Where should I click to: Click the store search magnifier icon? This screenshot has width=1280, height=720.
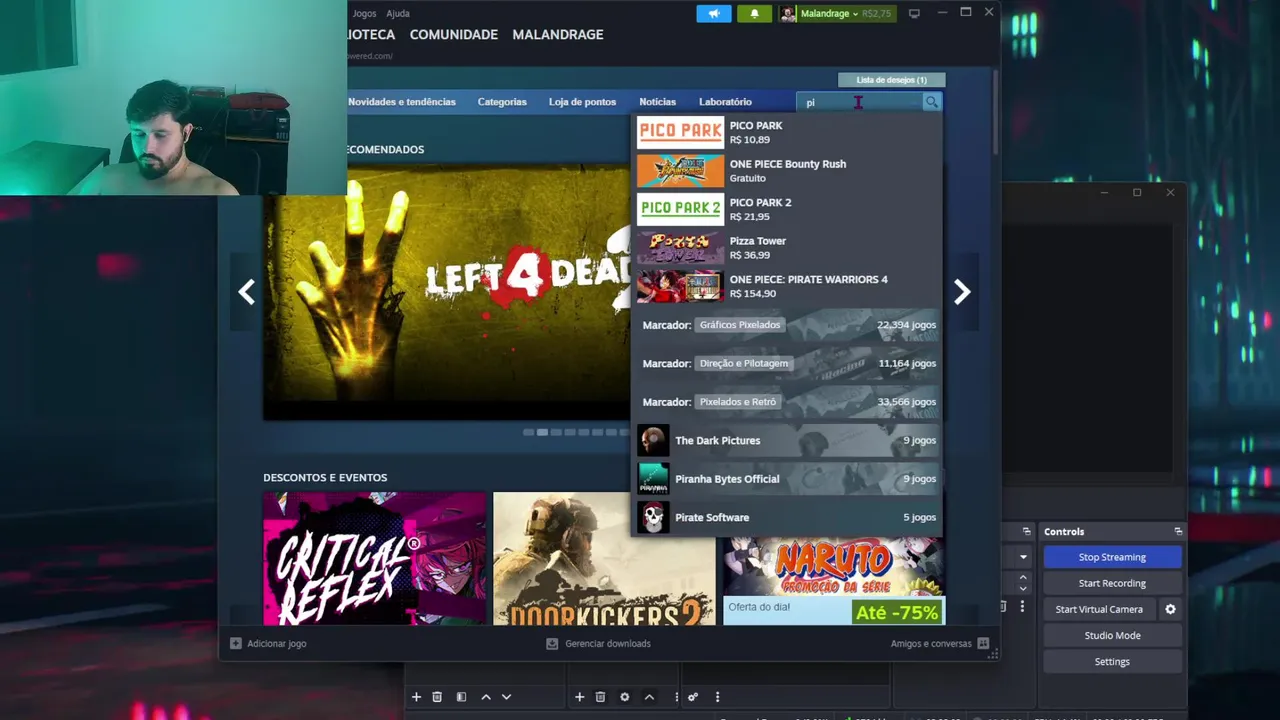click(x=931, y=102)
